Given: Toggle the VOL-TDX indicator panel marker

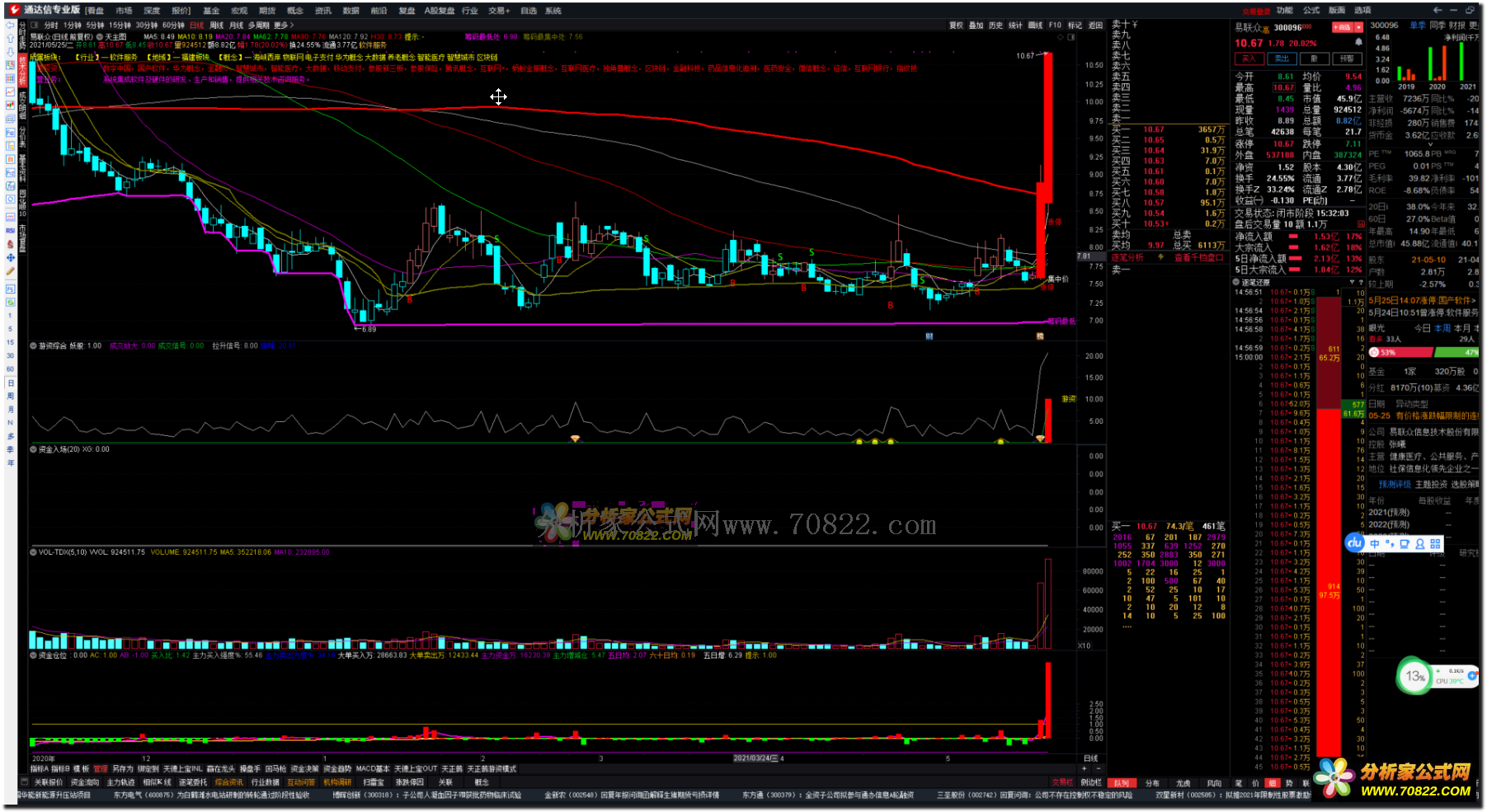Looking at the screenshot, I should (x=34, y=552).
